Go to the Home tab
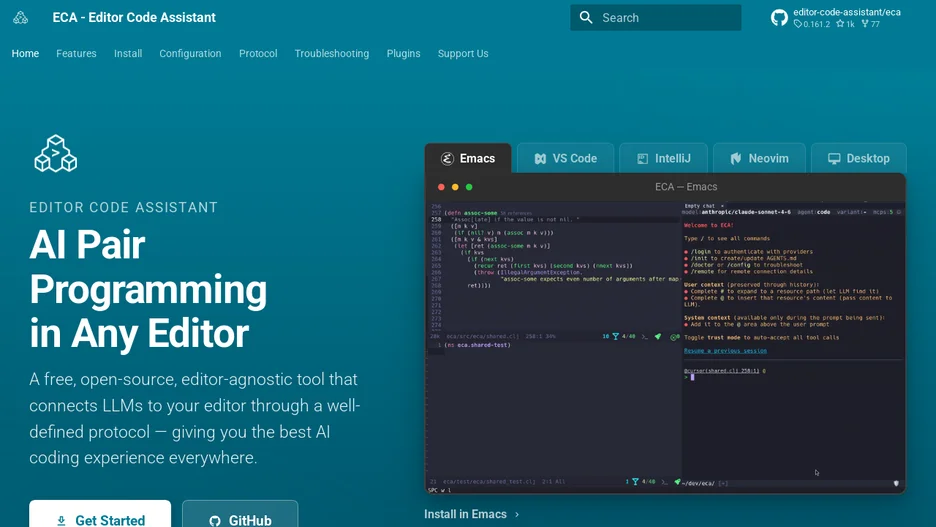This screenshot has width=936, height=527. [25, 54]
